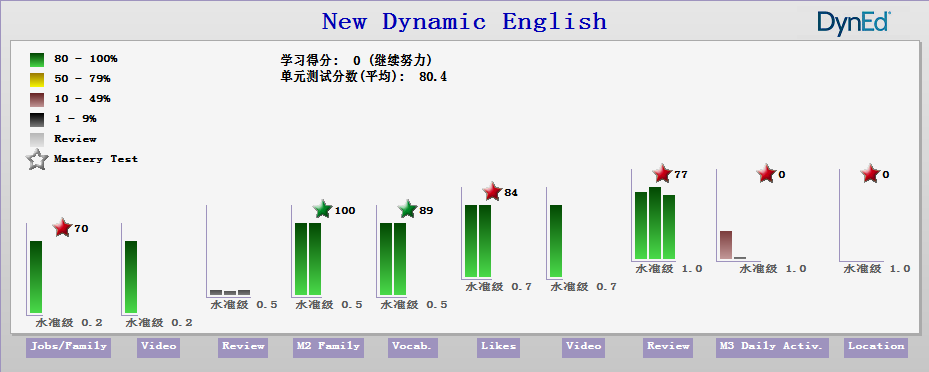Click the New Dynamic English title
The height and width of the screenshot is (372, 929).
(x=464, y=22)
